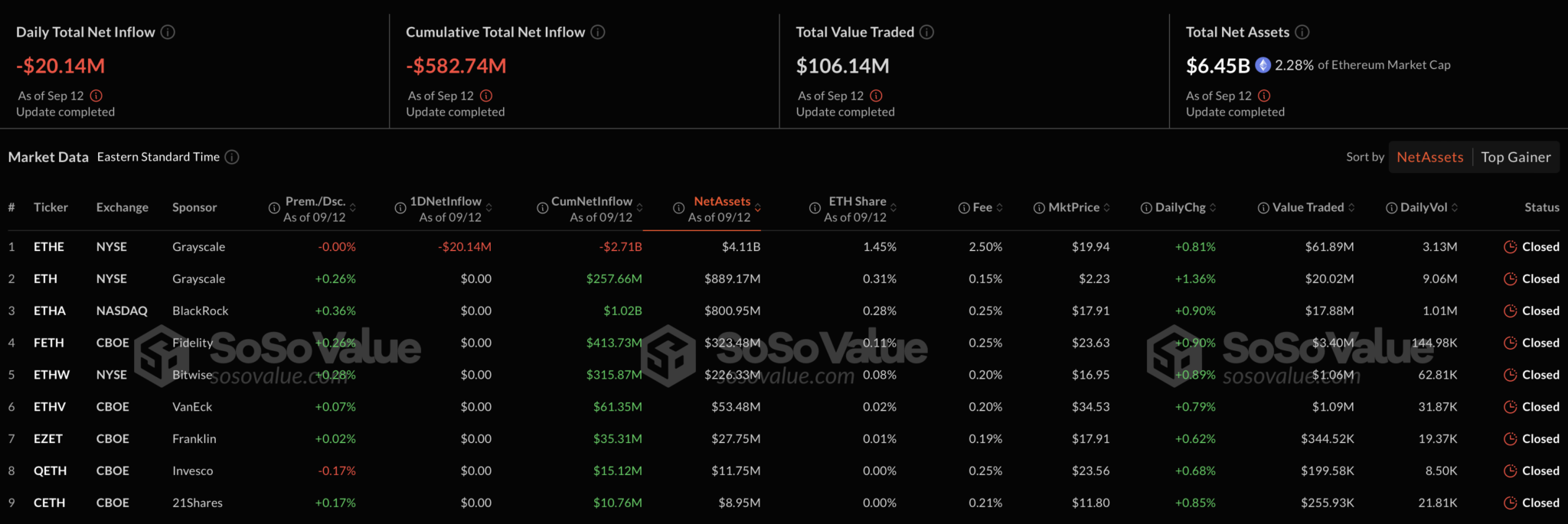The image size is (1568, 524).
Task: Open the ETHA ticker link
Action: 50,311
